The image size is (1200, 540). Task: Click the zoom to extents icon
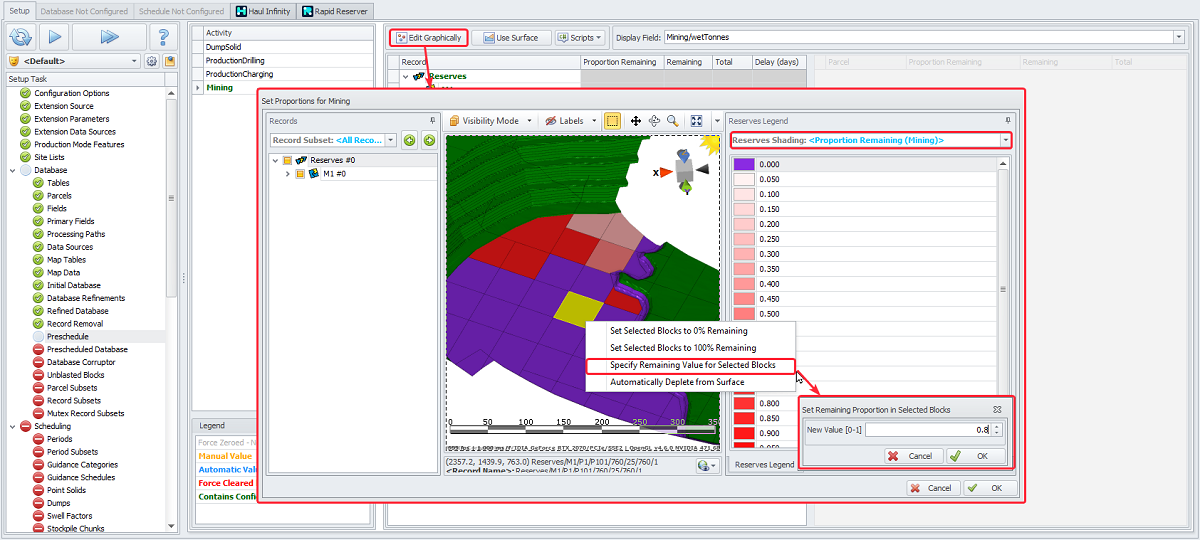coord(697,121)
